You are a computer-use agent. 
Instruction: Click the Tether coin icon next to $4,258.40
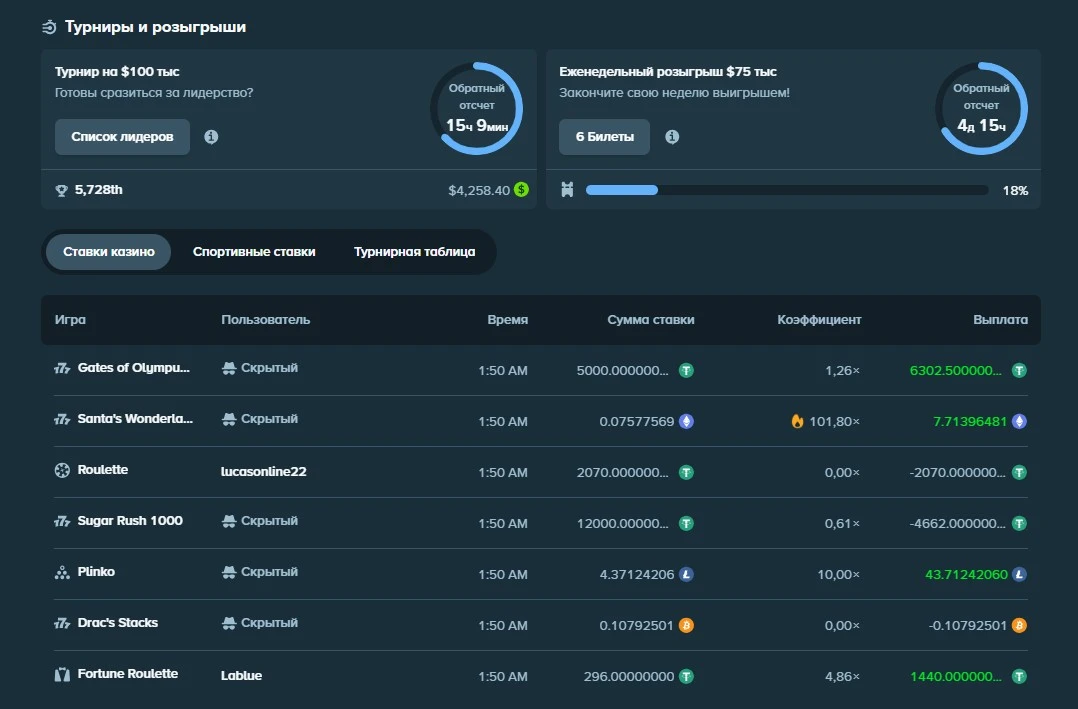520,189
